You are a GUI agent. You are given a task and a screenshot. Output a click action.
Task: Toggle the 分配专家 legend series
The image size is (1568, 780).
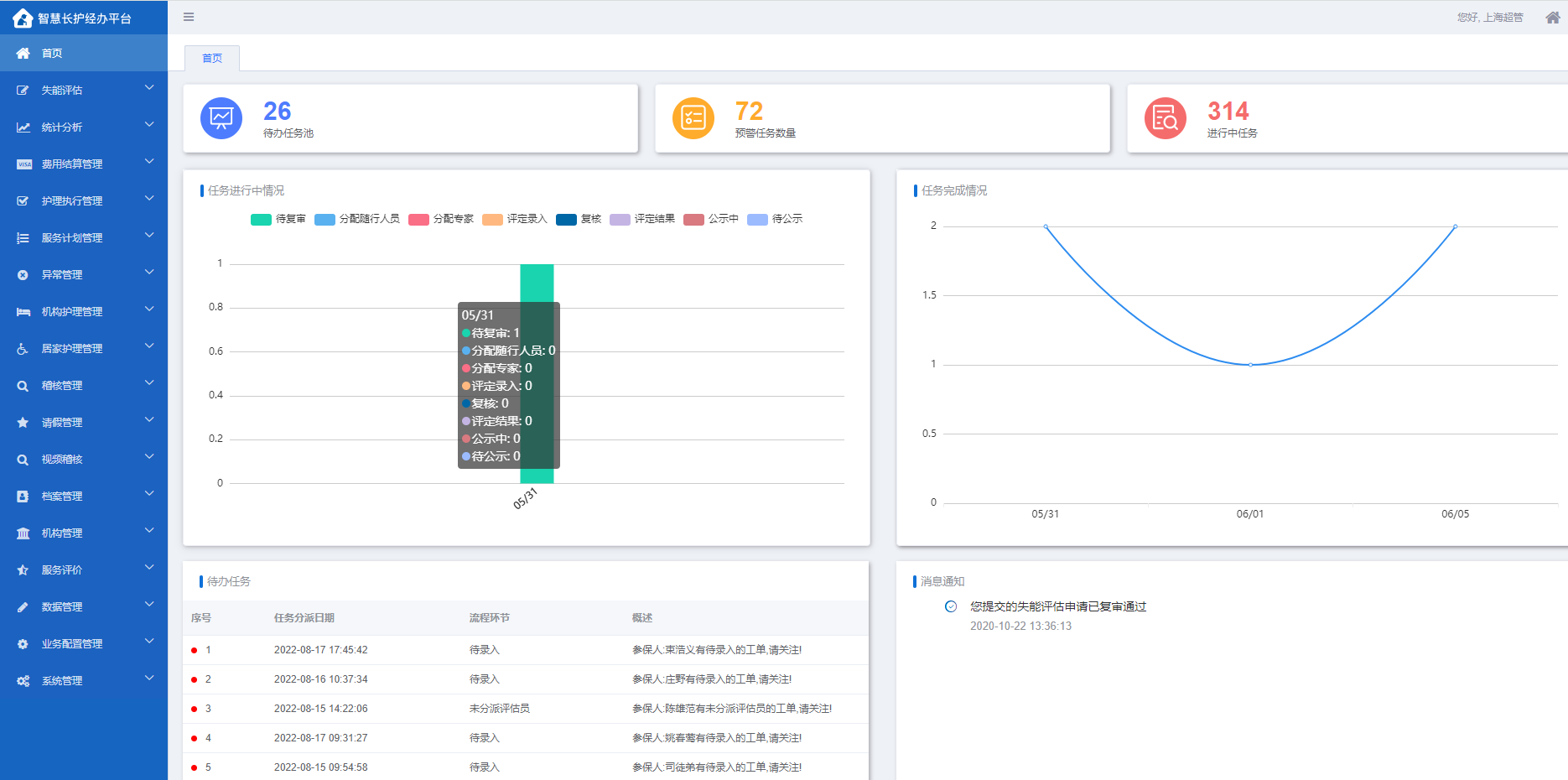[441, 219]
